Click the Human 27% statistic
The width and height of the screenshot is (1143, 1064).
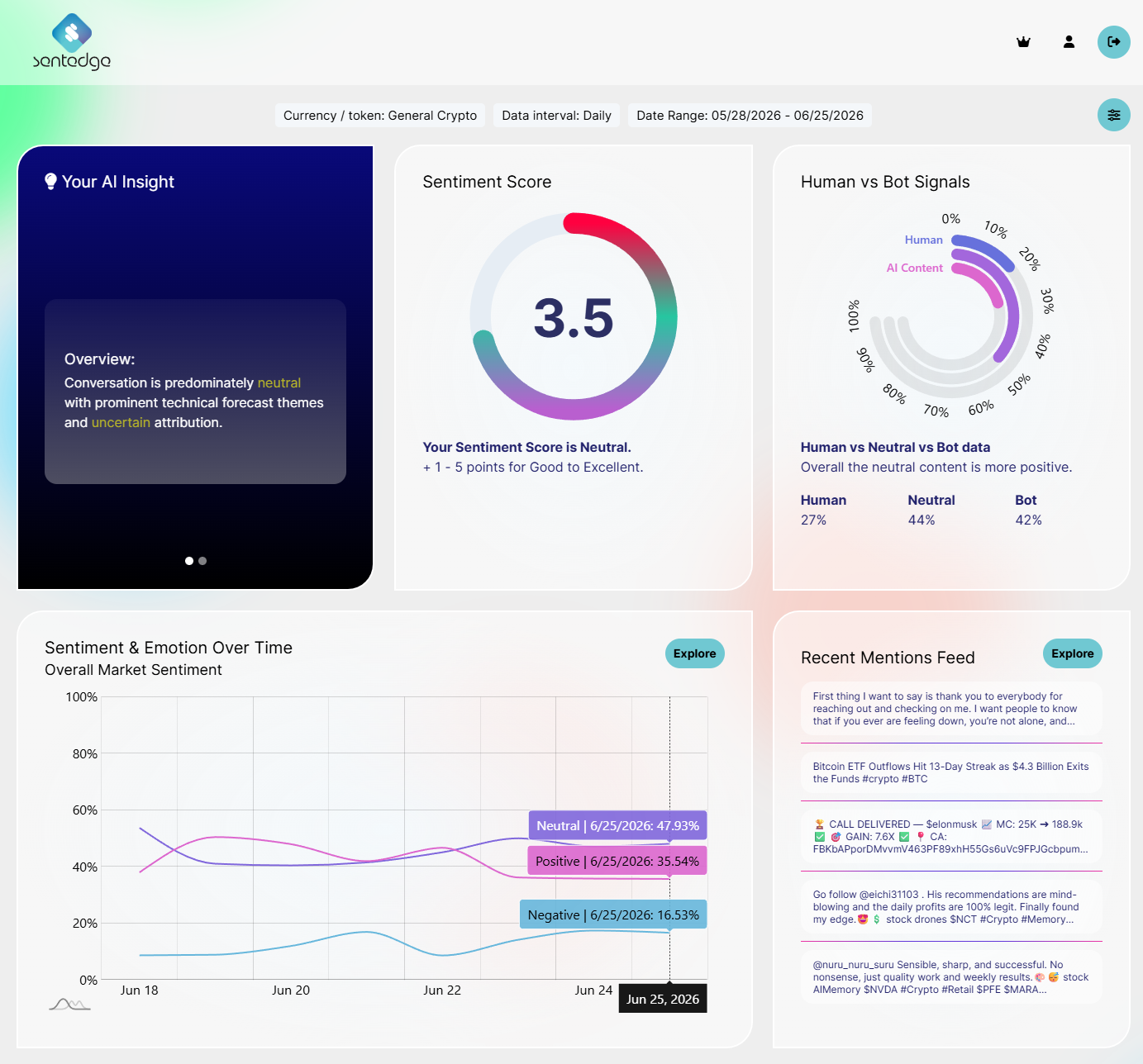823,510
